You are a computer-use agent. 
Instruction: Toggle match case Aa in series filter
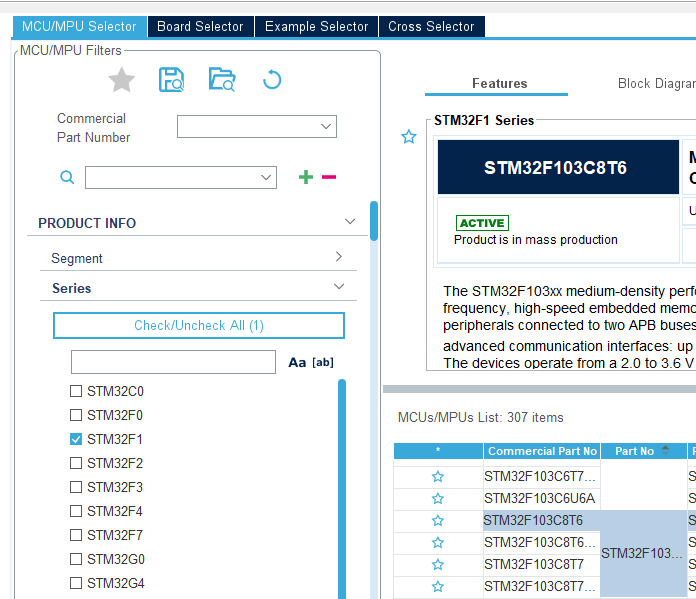pyautogui.click(x=297, y=363)
